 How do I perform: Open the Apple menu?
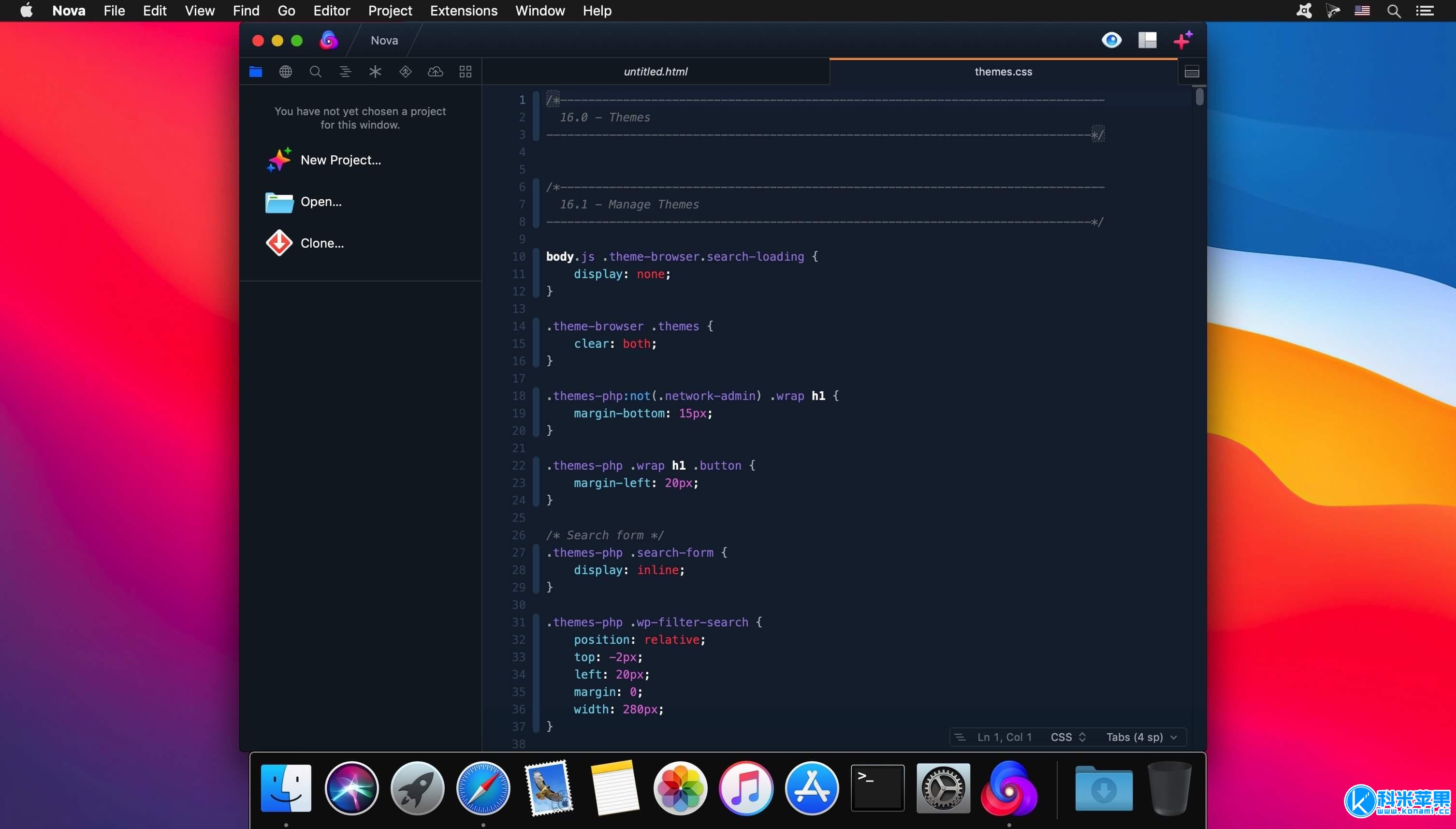[26, 11]
